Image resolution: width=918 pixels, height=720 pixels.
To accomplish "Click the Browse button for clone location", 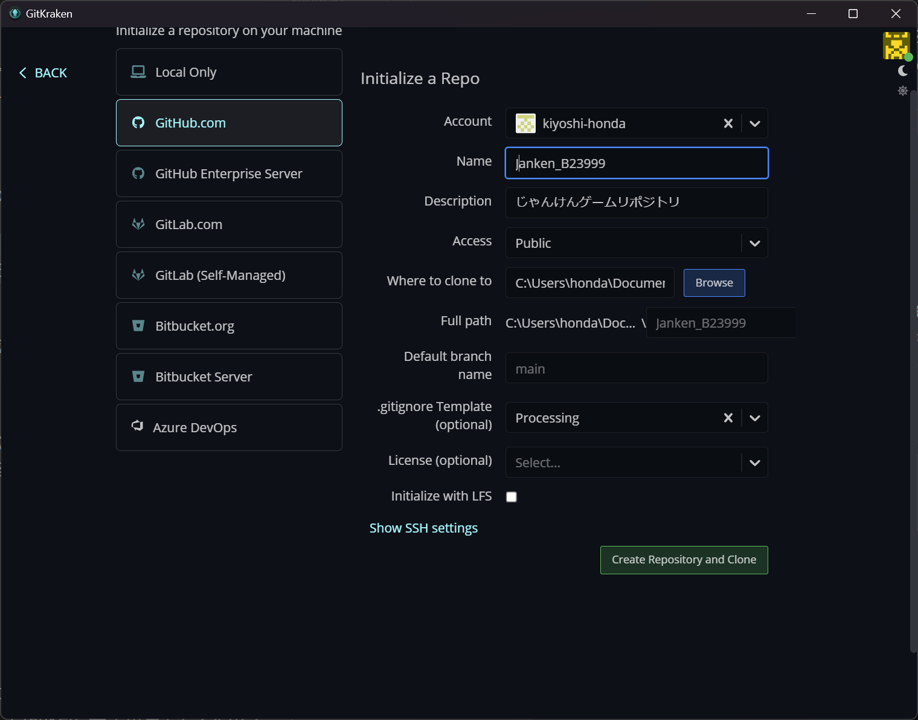I will [714, 283].
